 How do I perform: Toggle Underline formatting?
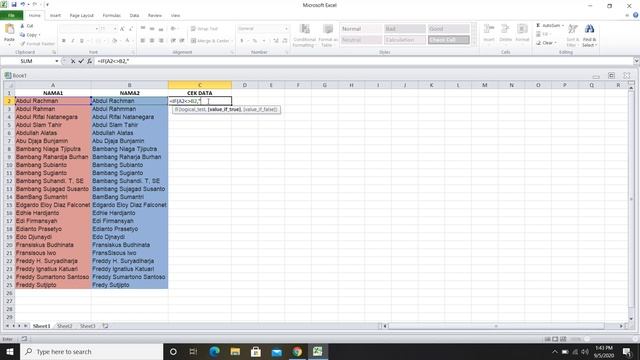click(82, 41)
